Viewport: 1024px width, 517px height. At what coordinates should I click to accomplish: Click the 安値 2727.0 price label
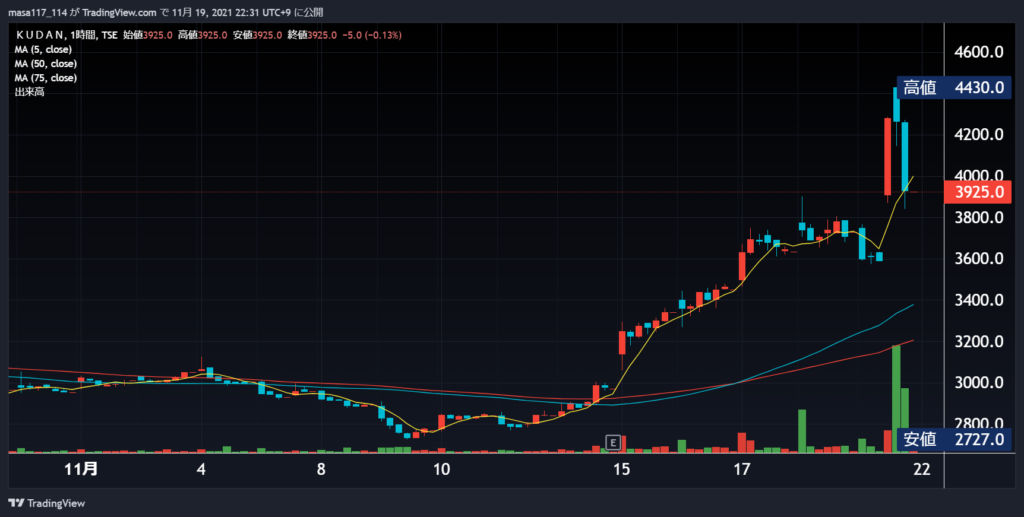coord(953,439)
